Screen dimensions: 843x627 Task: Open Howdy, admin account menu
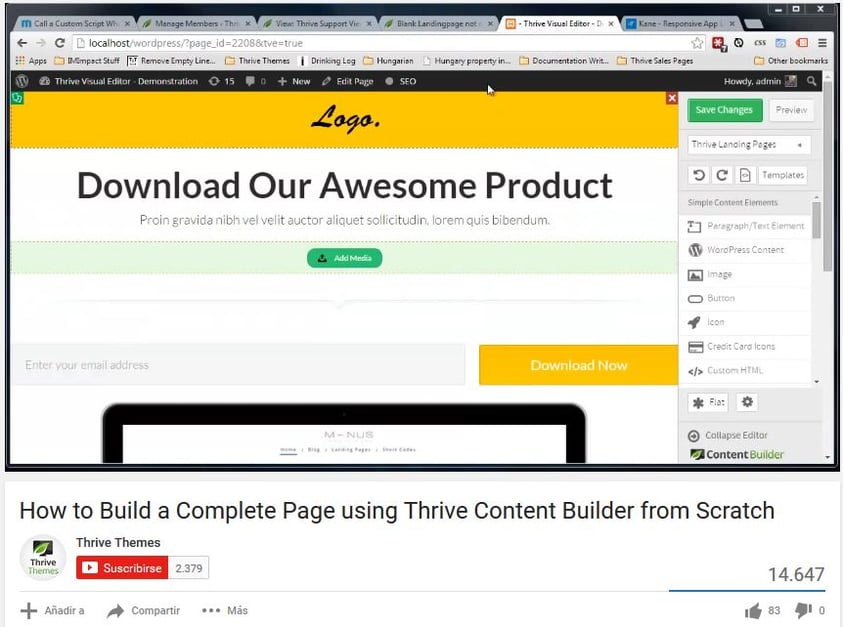(760, 81)
